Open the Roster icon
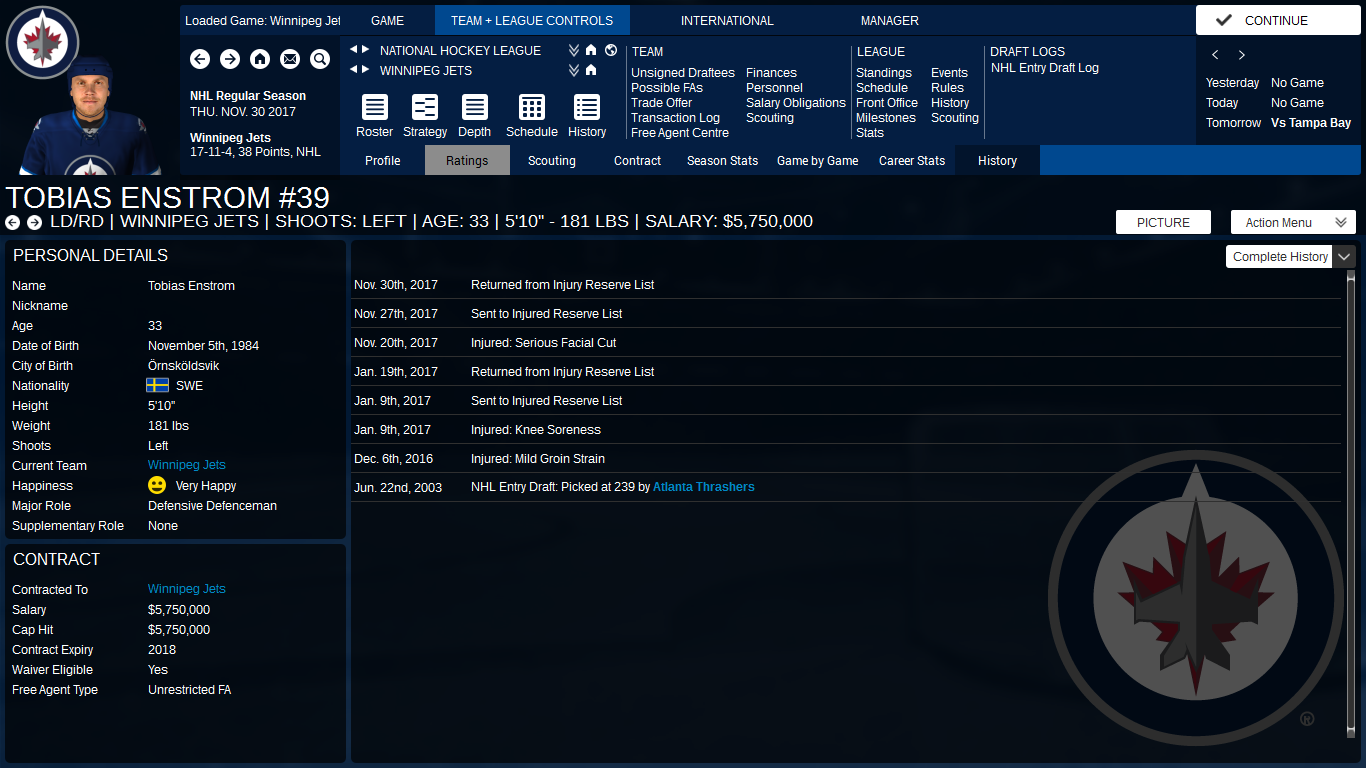This screenshot has width=1366, height=768. (x=375, y=108)
